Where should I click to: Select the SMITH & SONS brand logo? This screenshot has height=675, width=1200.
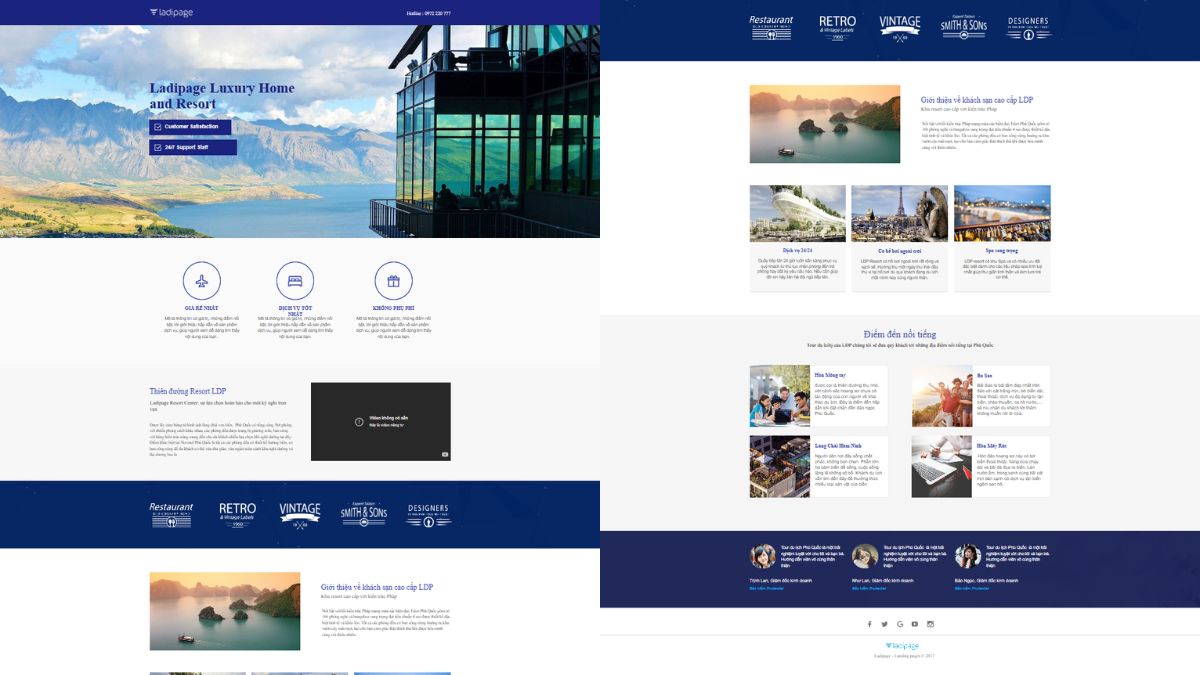point(963,27)
